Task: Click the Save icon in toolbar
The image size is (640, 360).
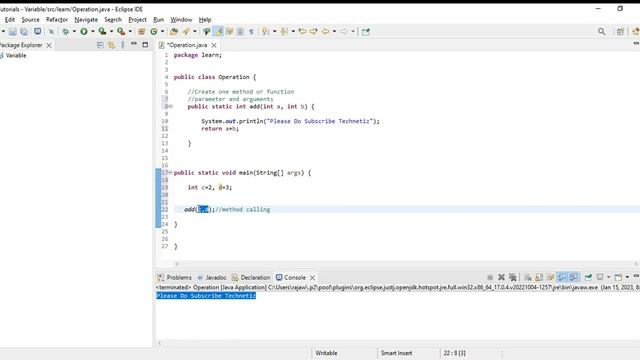Action: [13, 31]
